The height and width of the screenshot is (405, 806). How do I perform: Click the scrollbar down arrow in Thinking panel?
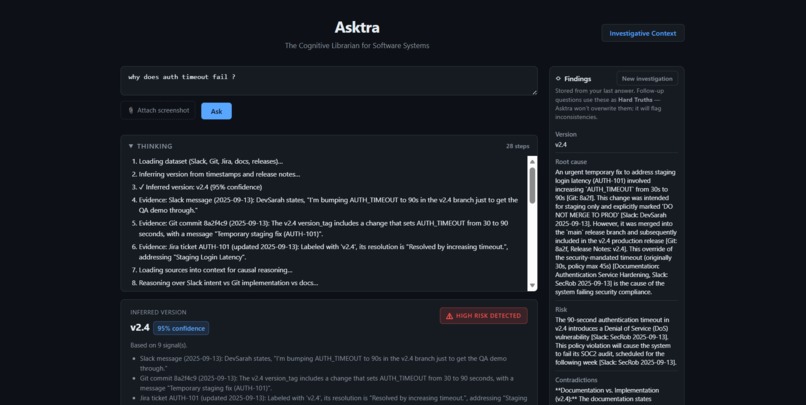point(532,285)
